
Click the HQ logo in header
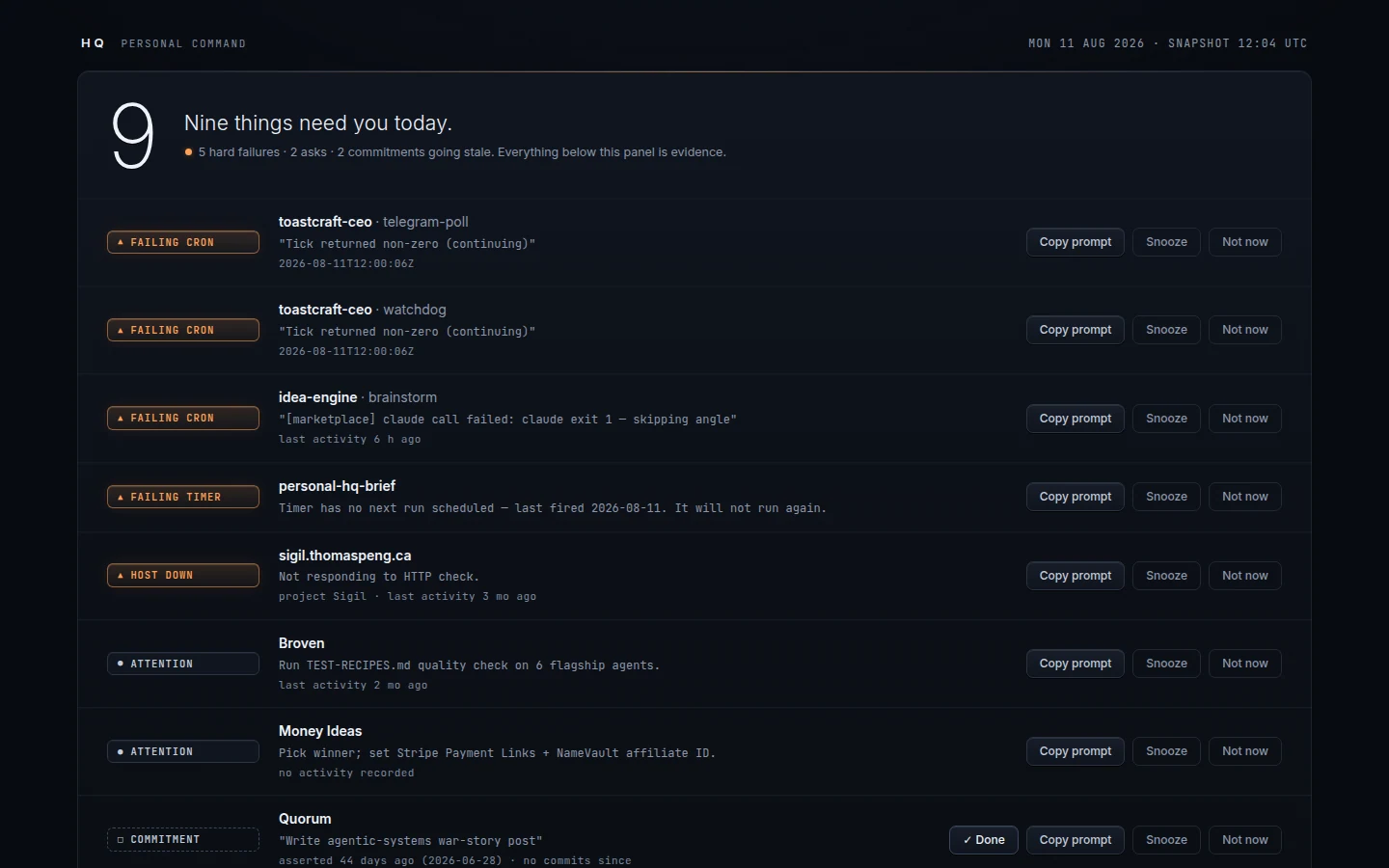(x=93, y=43)
